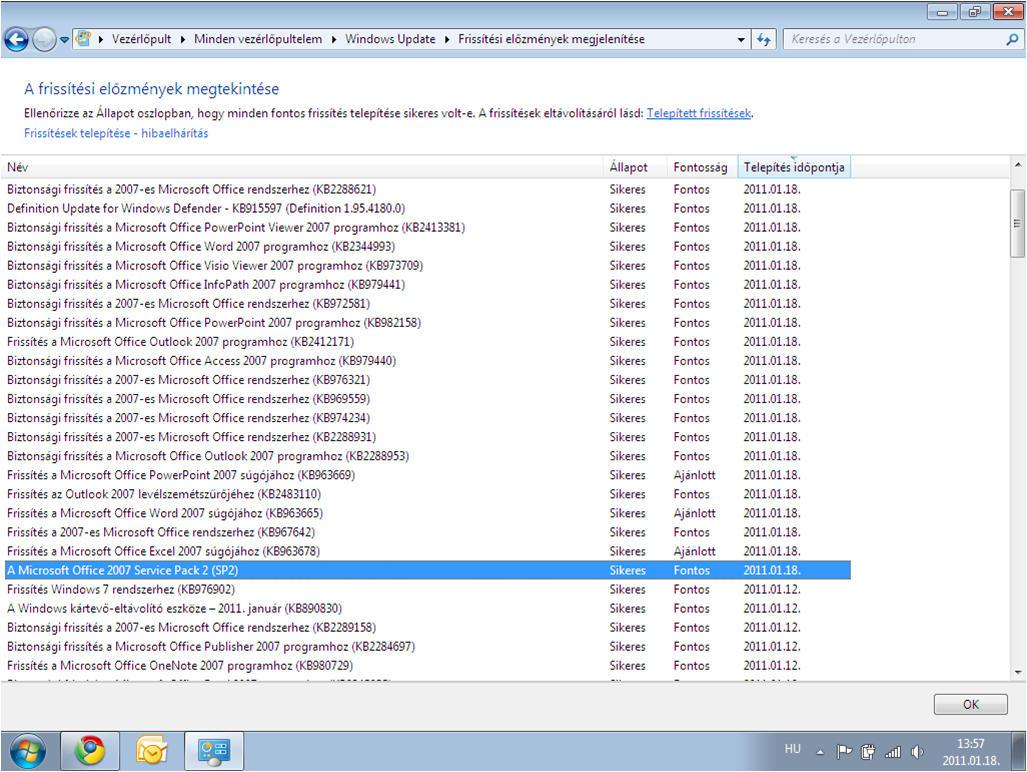The width and height of the screenshot is (1027, 772).
Task: Select Vezérlőpult in the breadcrumb
Action: 141,39
